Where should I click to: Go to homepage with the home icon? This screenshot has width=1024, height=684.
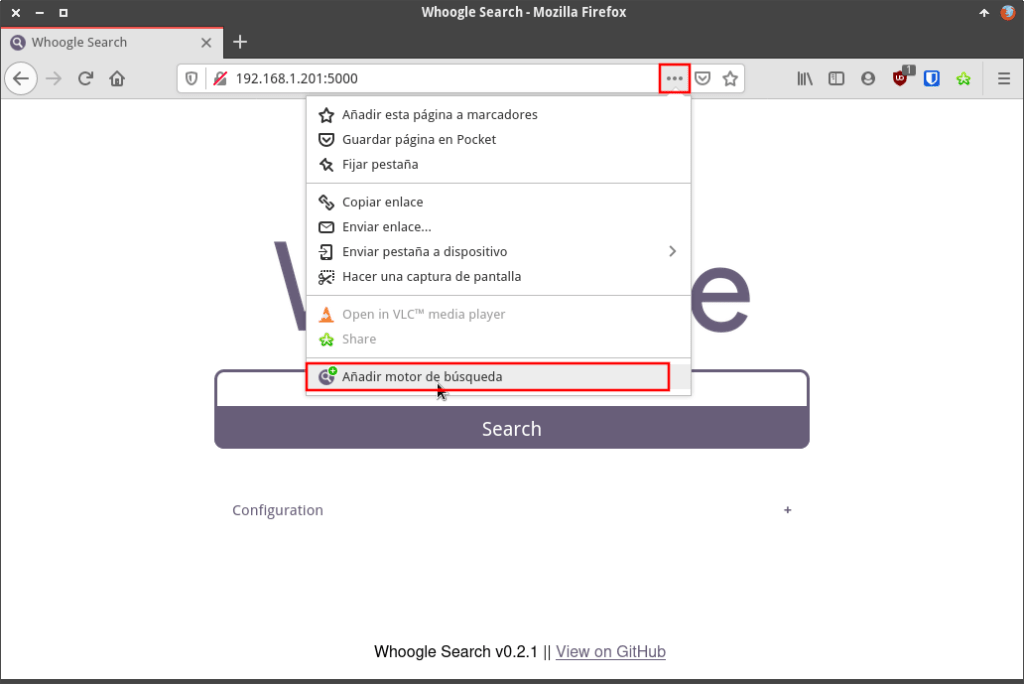[x=117, y=78]
